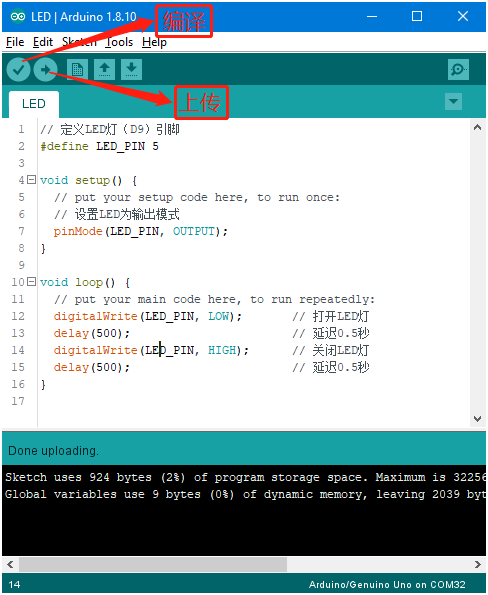Click the '// 设置LED为输出模式' comment
The width and height of the screenshot is (488, 595).
pyautogui.click(x=116, y=214)
